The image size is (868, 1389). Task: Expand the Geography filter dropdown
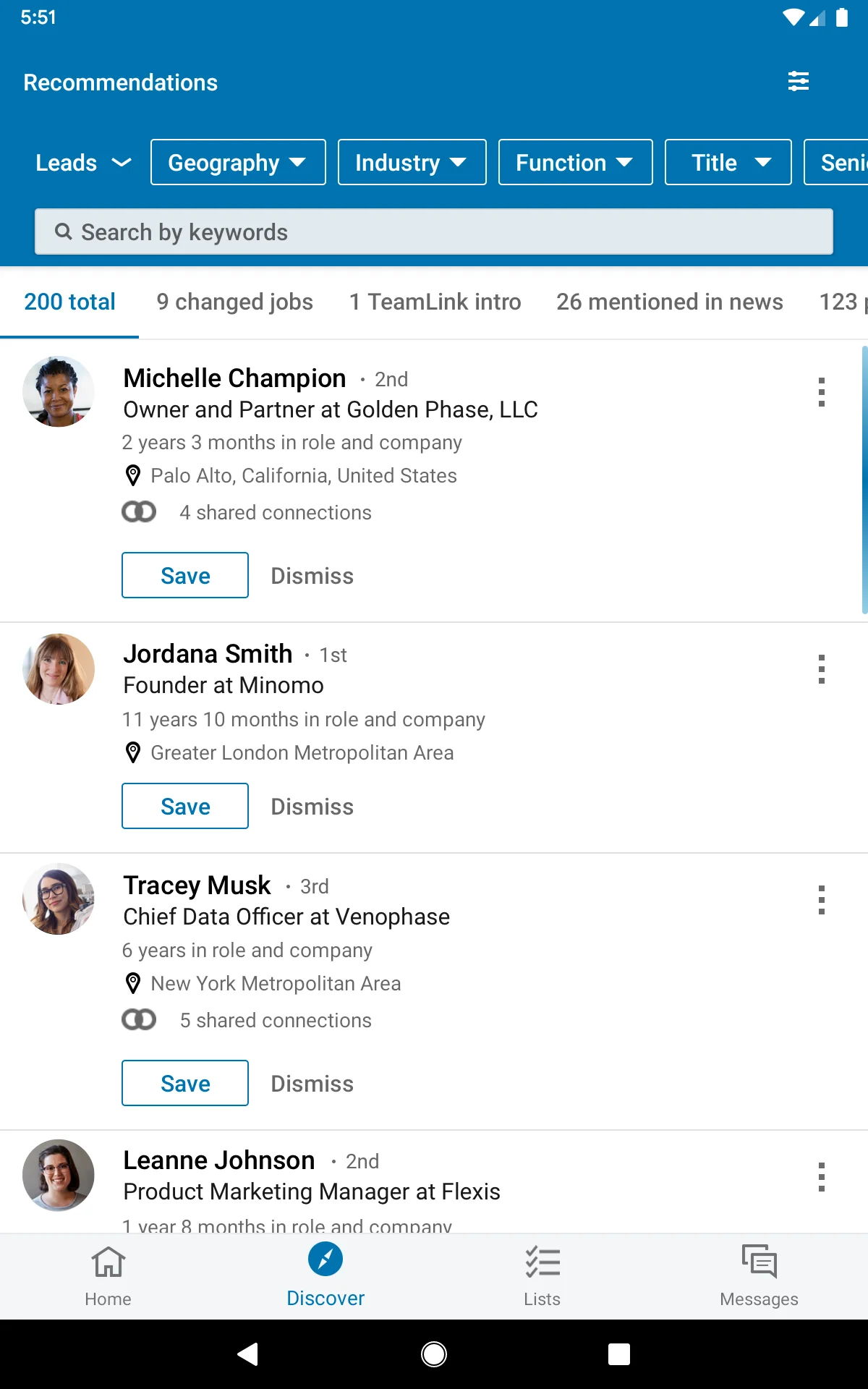(x=238, y=163)
